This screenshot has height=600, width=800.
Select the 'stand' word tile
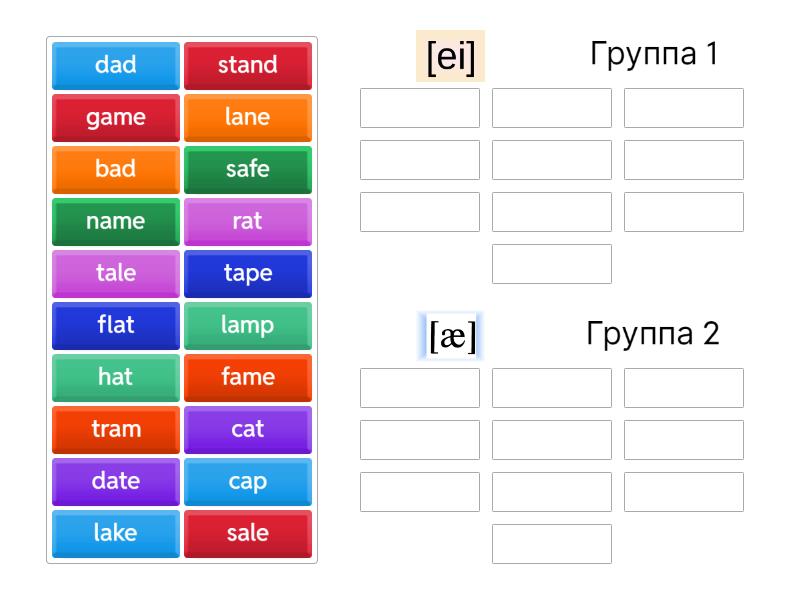[x=248, y=66]
